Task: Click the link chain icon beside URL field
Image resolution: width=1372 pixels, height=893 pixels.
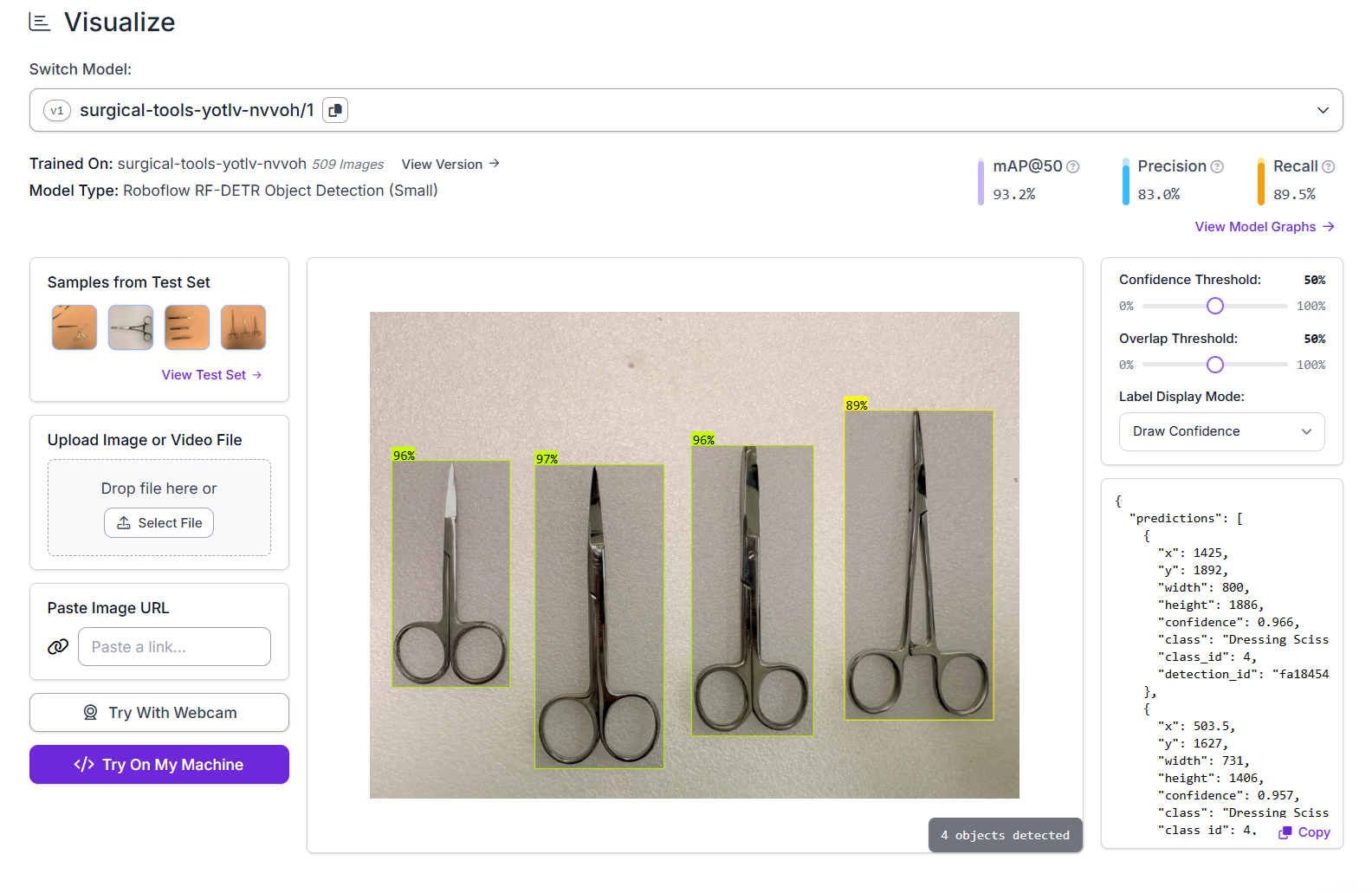Action: click(58, 647)
